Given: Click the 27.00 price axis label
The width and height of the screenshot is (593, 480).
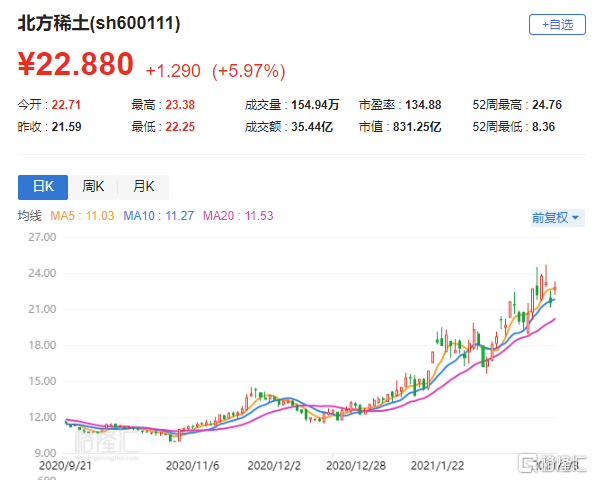Looking at the screenshot, I should coord(42,237).
